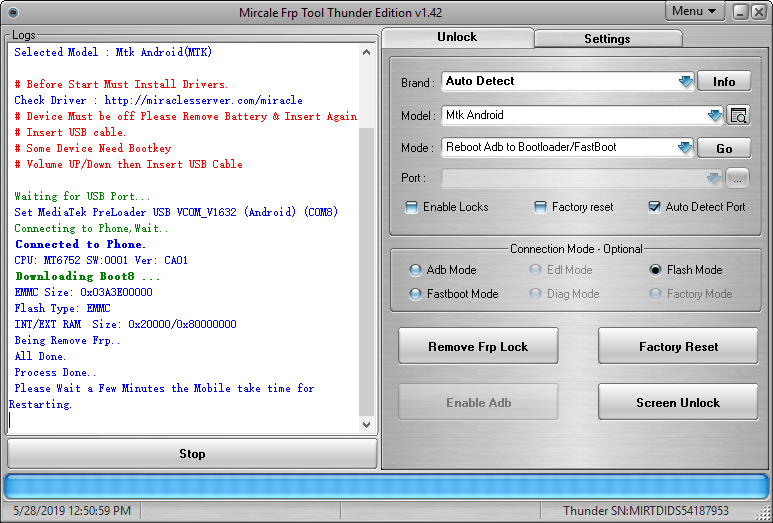Select Adb Mode radio button
The height and width of the screenshot is (523, 773).
click(x=415, y=270)
